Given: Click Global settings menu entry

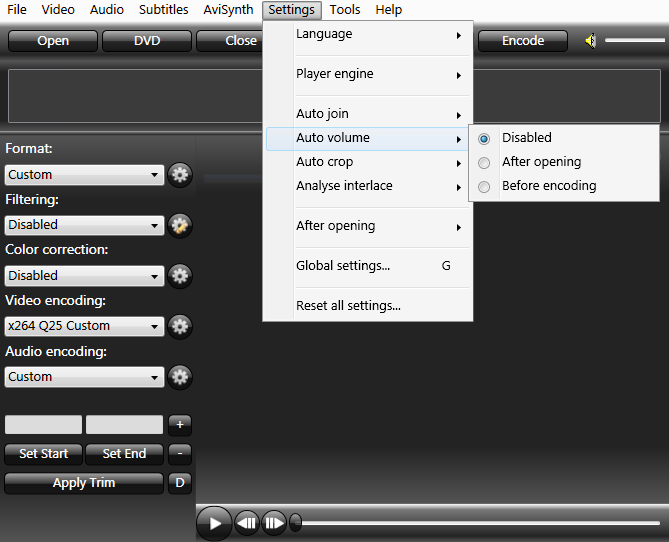Looking at the screenshot, I should pyautogui.click(x=343, y=266).
